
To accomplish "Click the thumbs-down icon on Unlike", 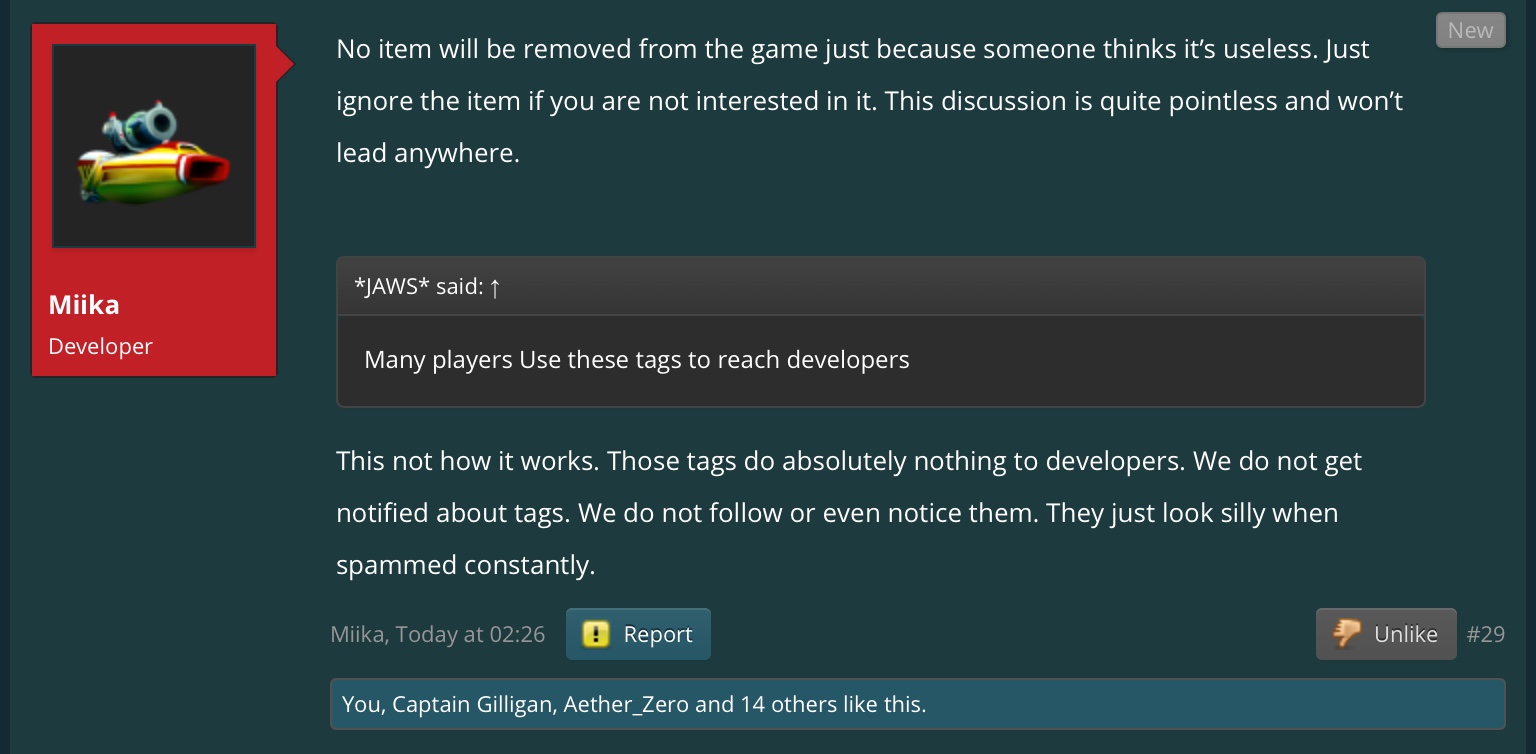I will pyautogui.click(x=1347, y=634).
